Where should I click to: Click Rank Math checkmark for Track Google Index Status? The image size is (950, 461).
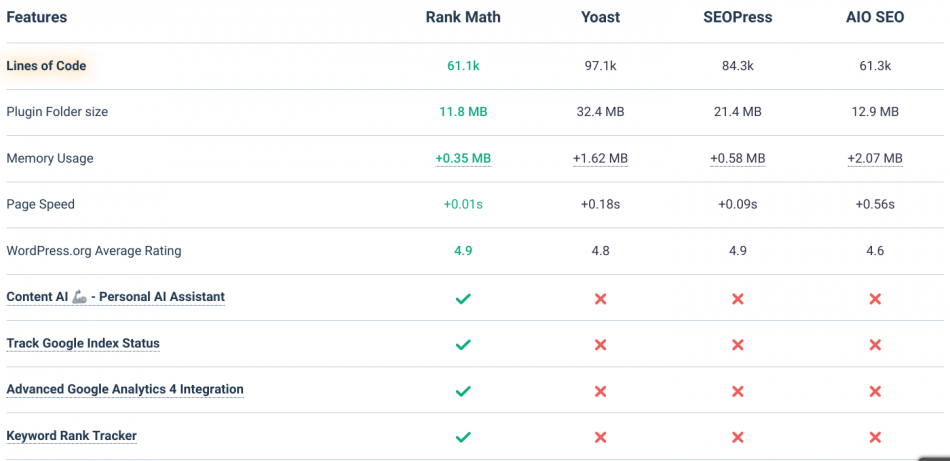[x=463, y=344]
